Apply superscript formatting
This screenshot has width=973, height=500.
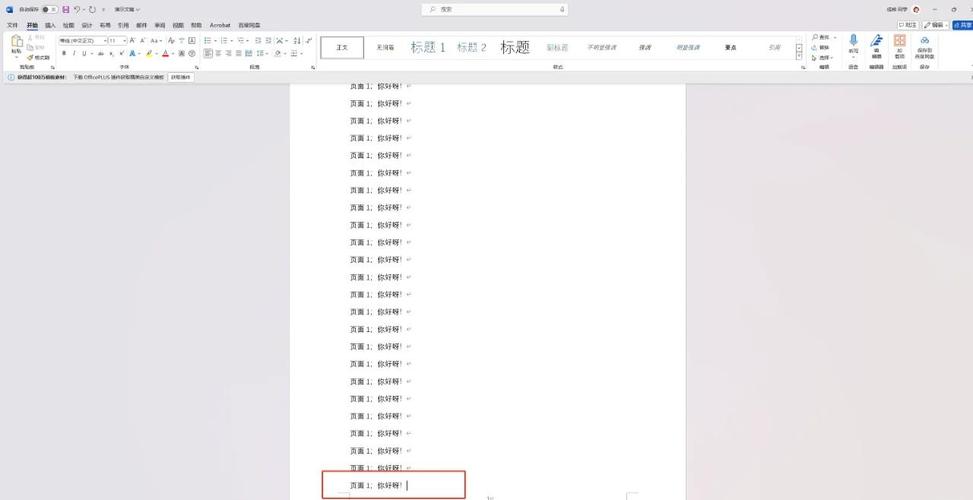(122, 54)
